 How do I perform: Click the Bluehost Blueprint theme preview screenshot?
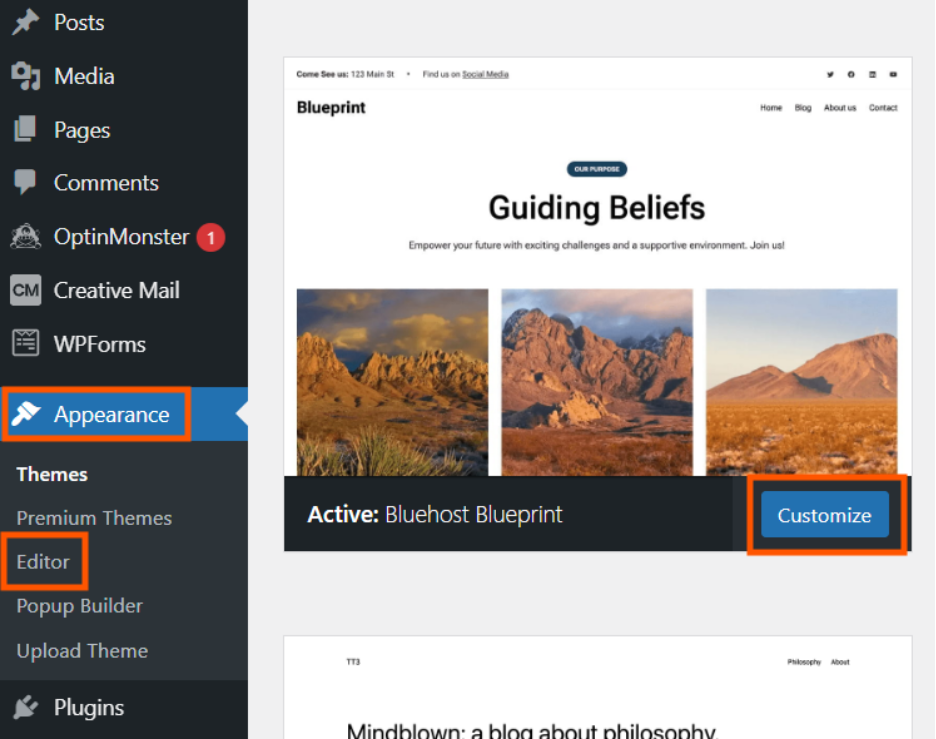click(597, 267)
